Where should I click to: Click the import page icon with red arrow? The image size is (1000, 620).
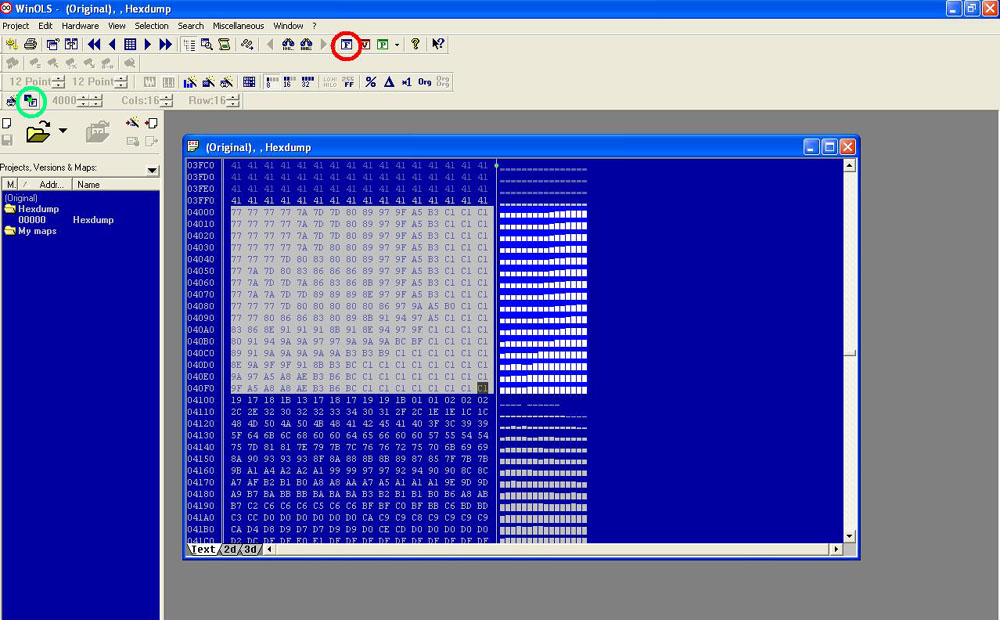(151, 122)
